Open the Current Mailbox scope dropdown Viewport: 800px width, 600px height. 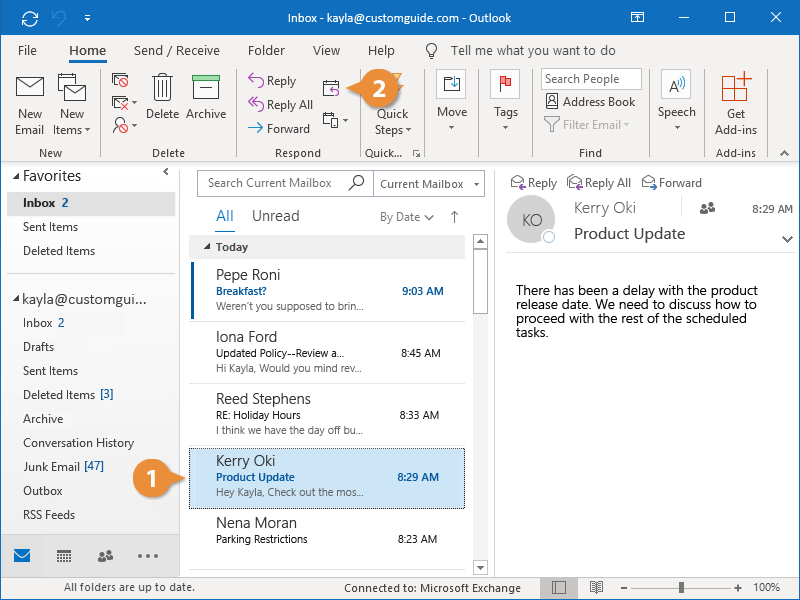click(429, 184)
